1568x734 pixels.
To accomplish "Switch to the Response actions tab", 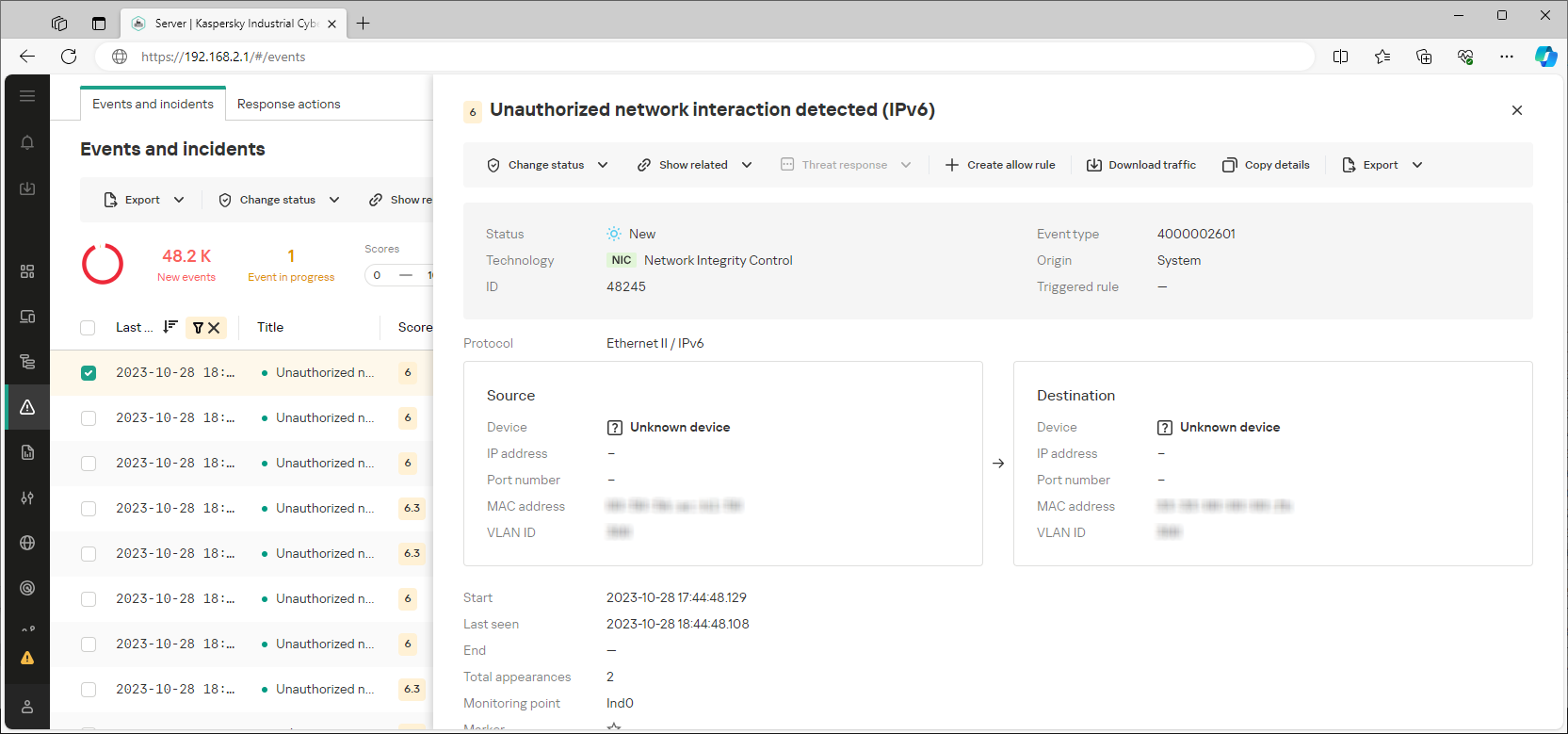I will pos(288,104).
